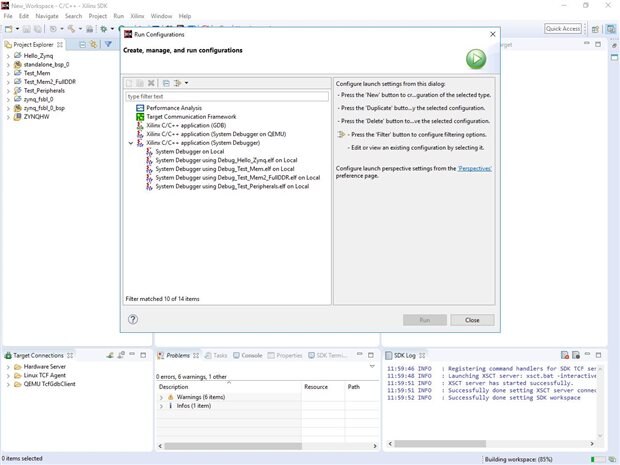Click the Run button in dialog
Screen dimensions: 620x465
click(425, 320)
